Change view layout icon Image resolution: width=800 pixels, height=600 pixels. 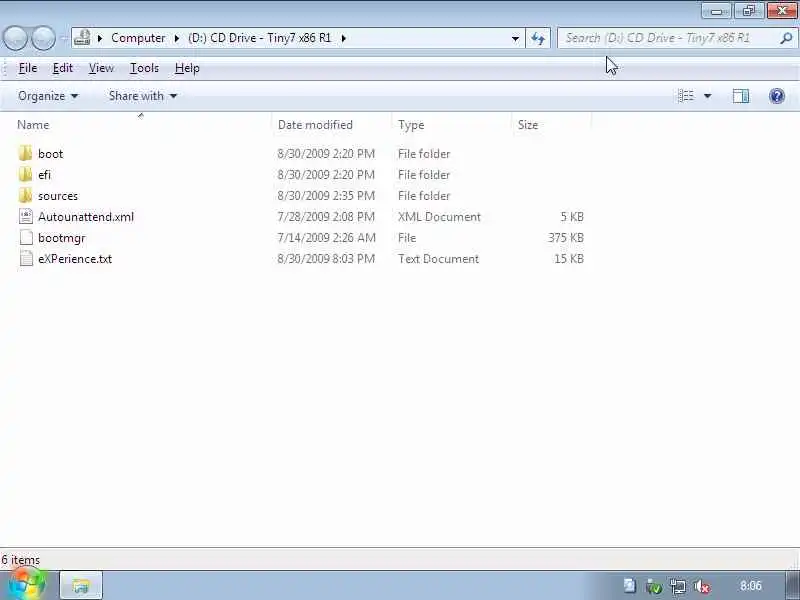686,96
